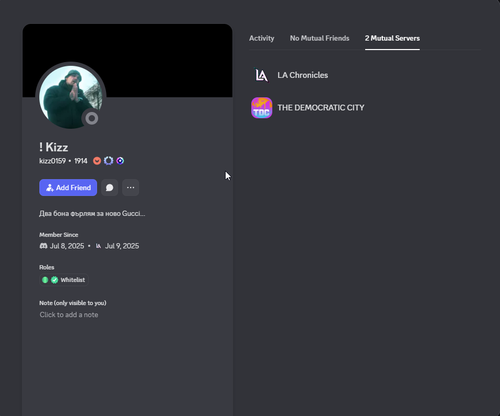The image size is (500, 416).
Task: Click the green dot on Whitelist role
Action: [45, 280]
